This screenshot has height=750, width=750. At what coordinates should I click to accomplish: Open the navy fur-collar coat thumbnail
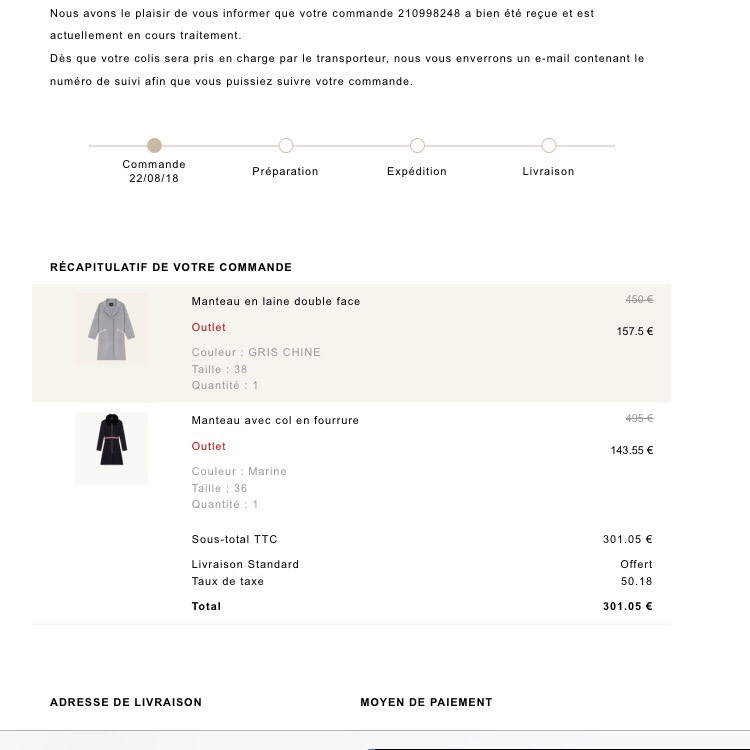tap(111, 448)
